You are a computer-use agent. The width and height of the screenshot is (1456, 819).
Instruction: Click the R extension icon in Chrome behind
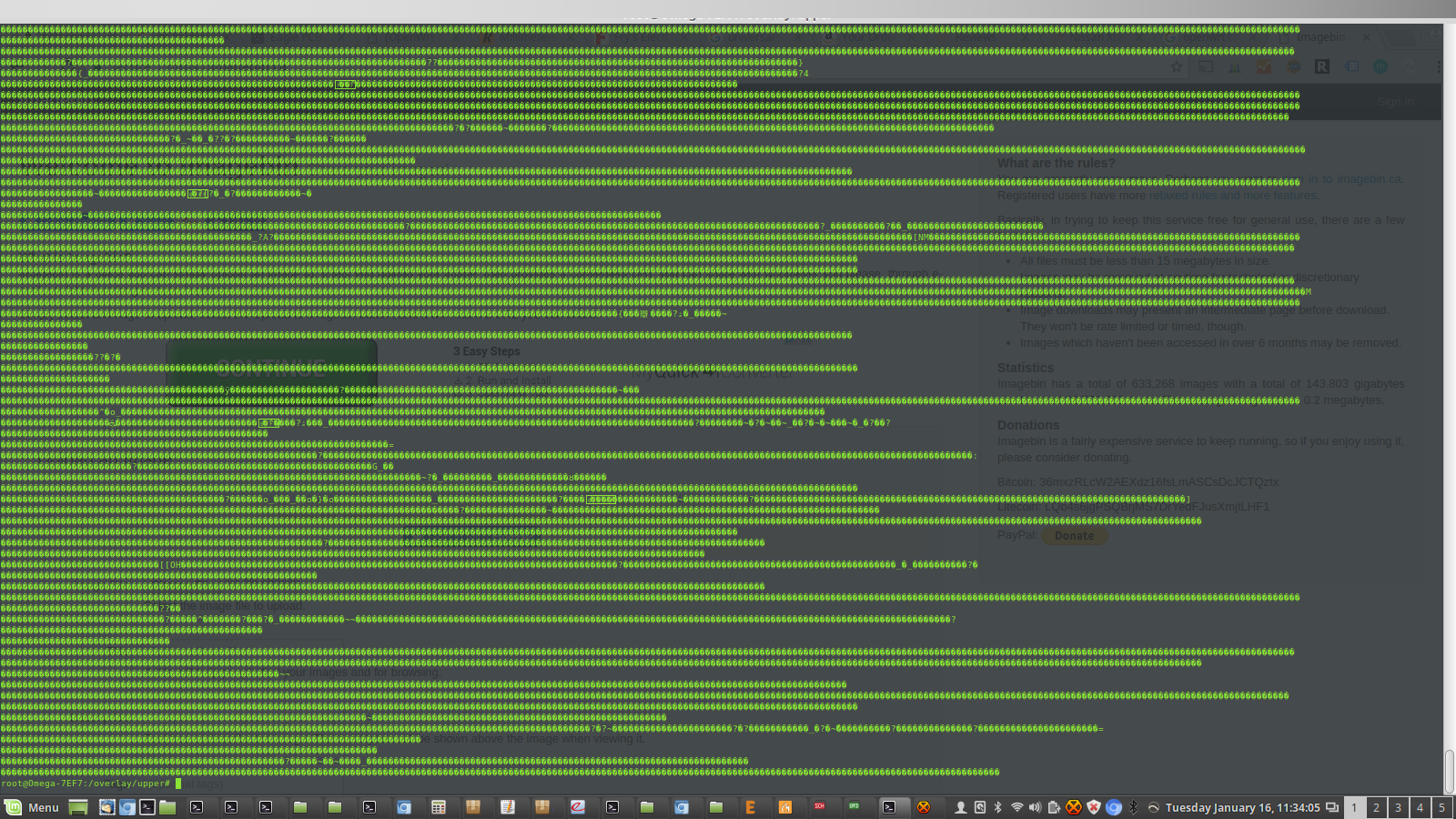[x=1322, y=67]
